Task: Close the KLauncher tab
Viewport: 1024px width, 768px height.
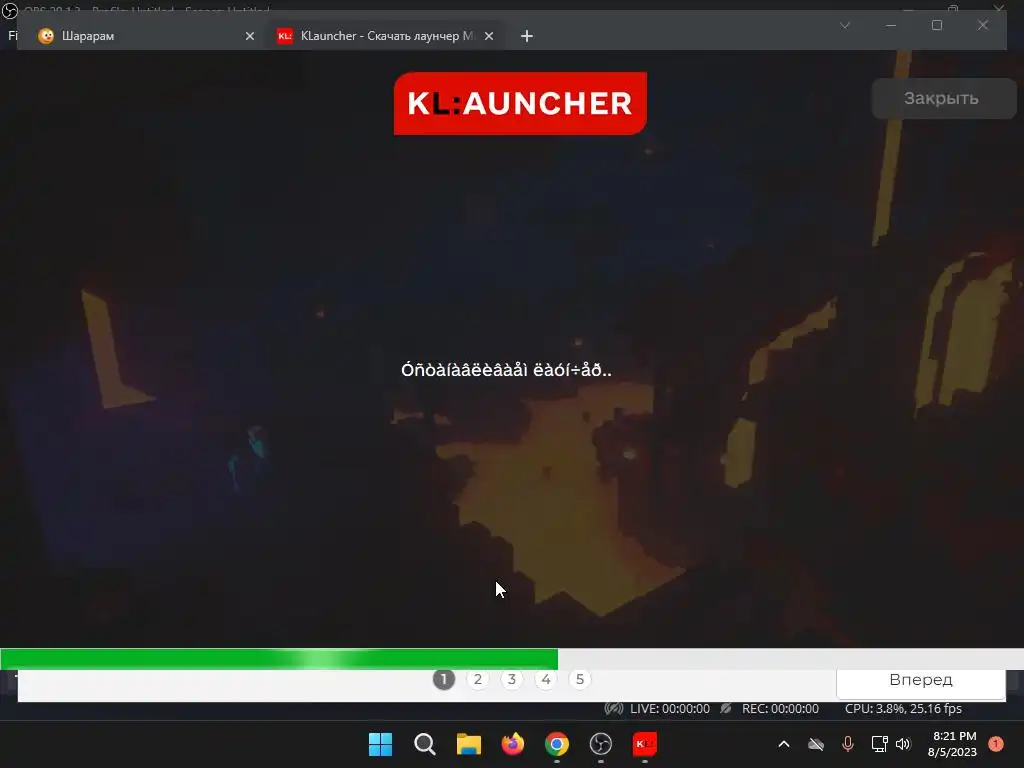Action: (488, 36)
